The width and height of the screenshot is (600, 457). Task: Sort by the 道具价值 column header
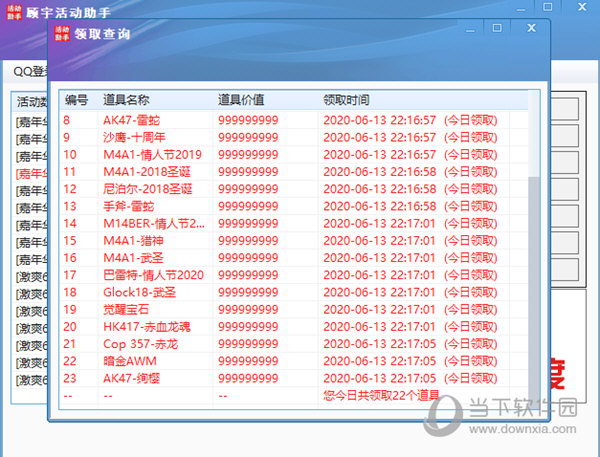[x=265, y=100]
